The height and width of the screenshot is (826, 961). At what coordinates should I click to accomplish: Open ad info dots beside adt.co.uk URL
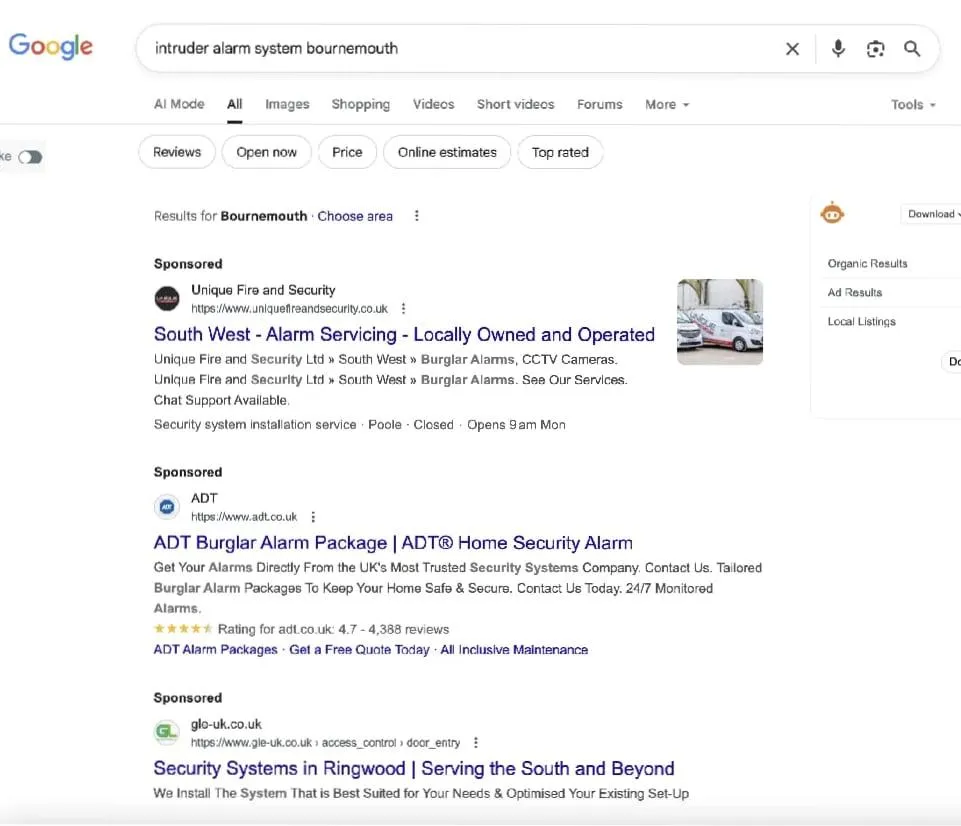(313, 517)
